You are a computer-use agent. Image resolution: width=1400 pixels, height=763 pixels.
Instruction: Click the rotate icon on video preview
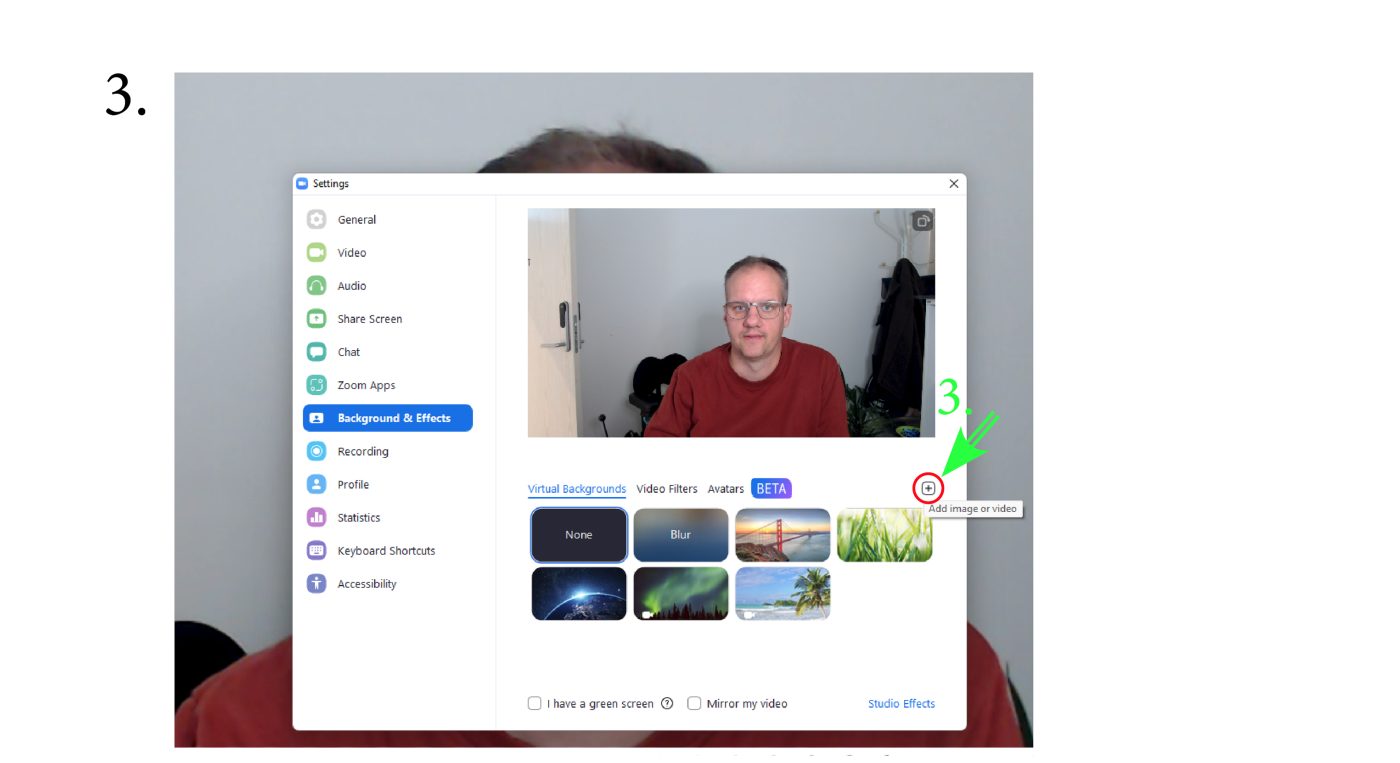922,221
